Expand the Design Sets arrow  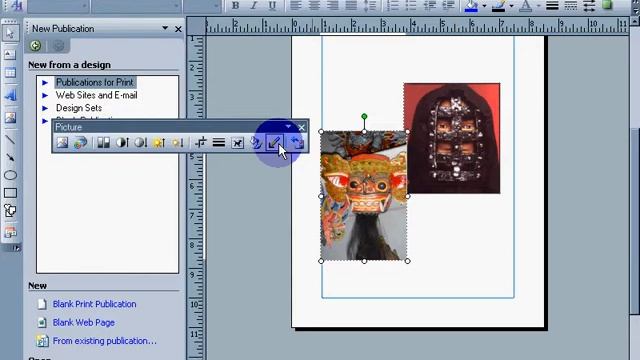click(x=45, y=109)
